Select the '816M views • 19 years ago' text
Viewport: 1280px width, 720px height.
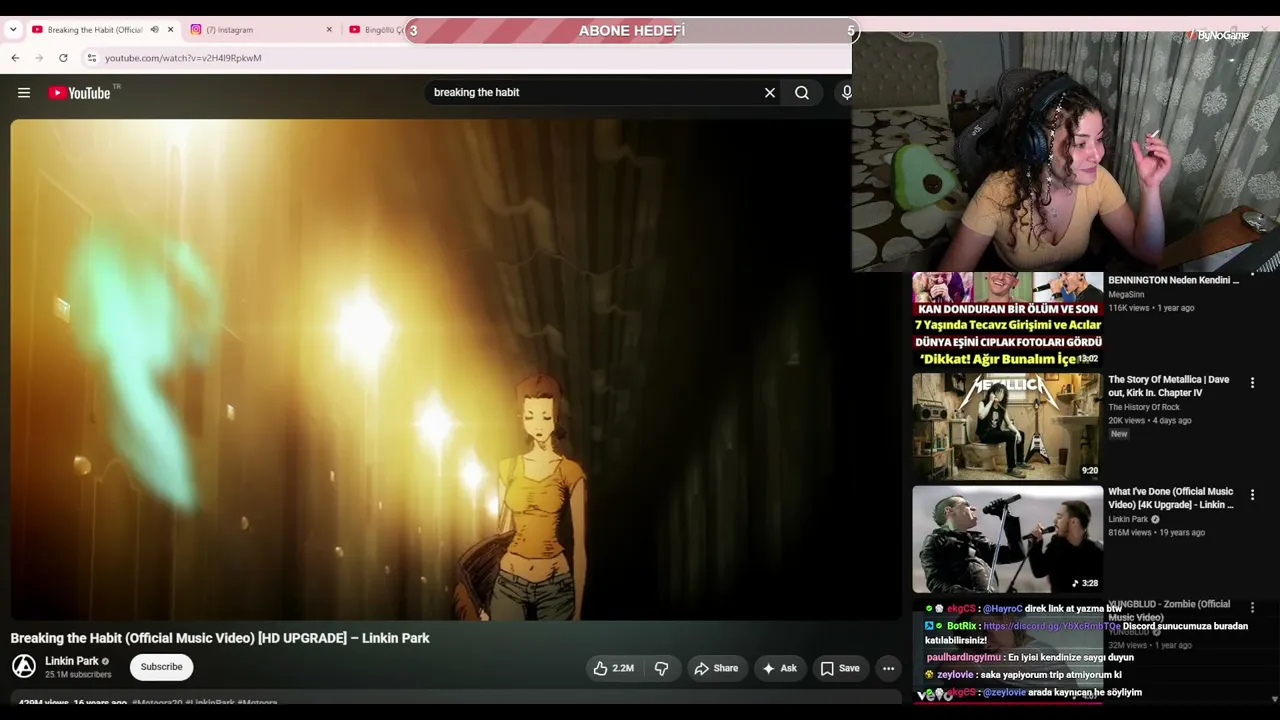pyautogui.click(x=1156, y=533)
